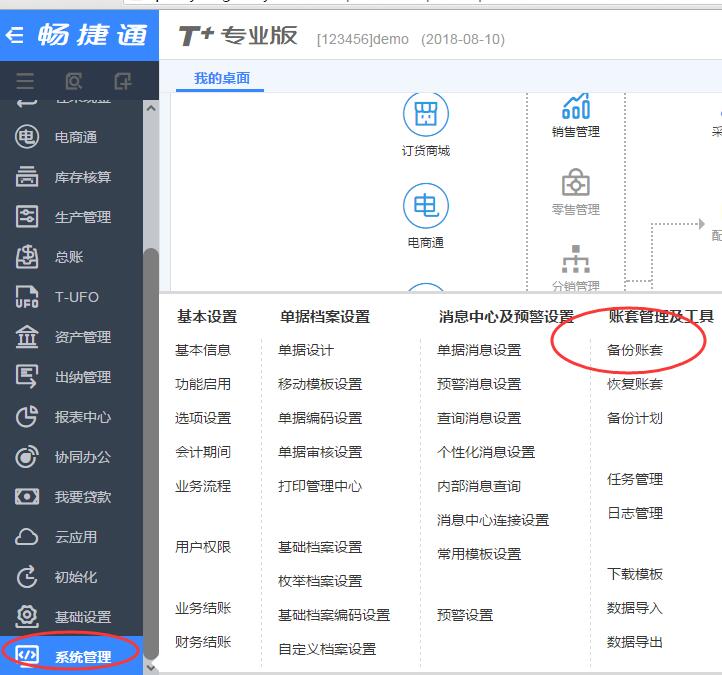Toggle the hamburger menu list icon
Image resolution: width=722 pixels, height=675 pixels.
click(x=25, y=81)
